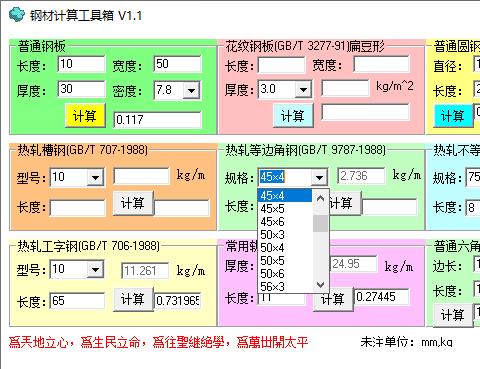Screen dimensions: 480x369
Task: Click the 花纹钢板 长度 input field
Action: [281, 65]
